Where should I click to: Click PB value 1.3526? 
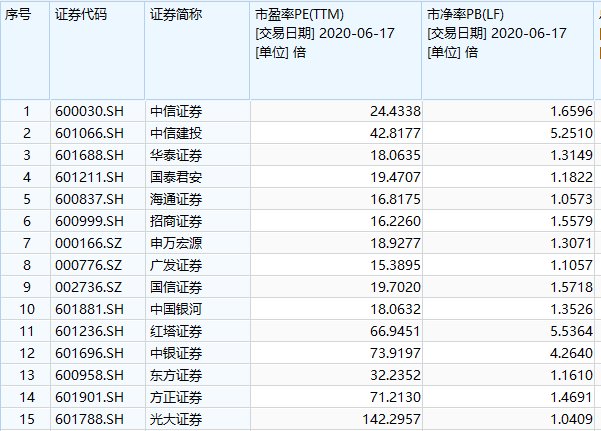point(571,309)
